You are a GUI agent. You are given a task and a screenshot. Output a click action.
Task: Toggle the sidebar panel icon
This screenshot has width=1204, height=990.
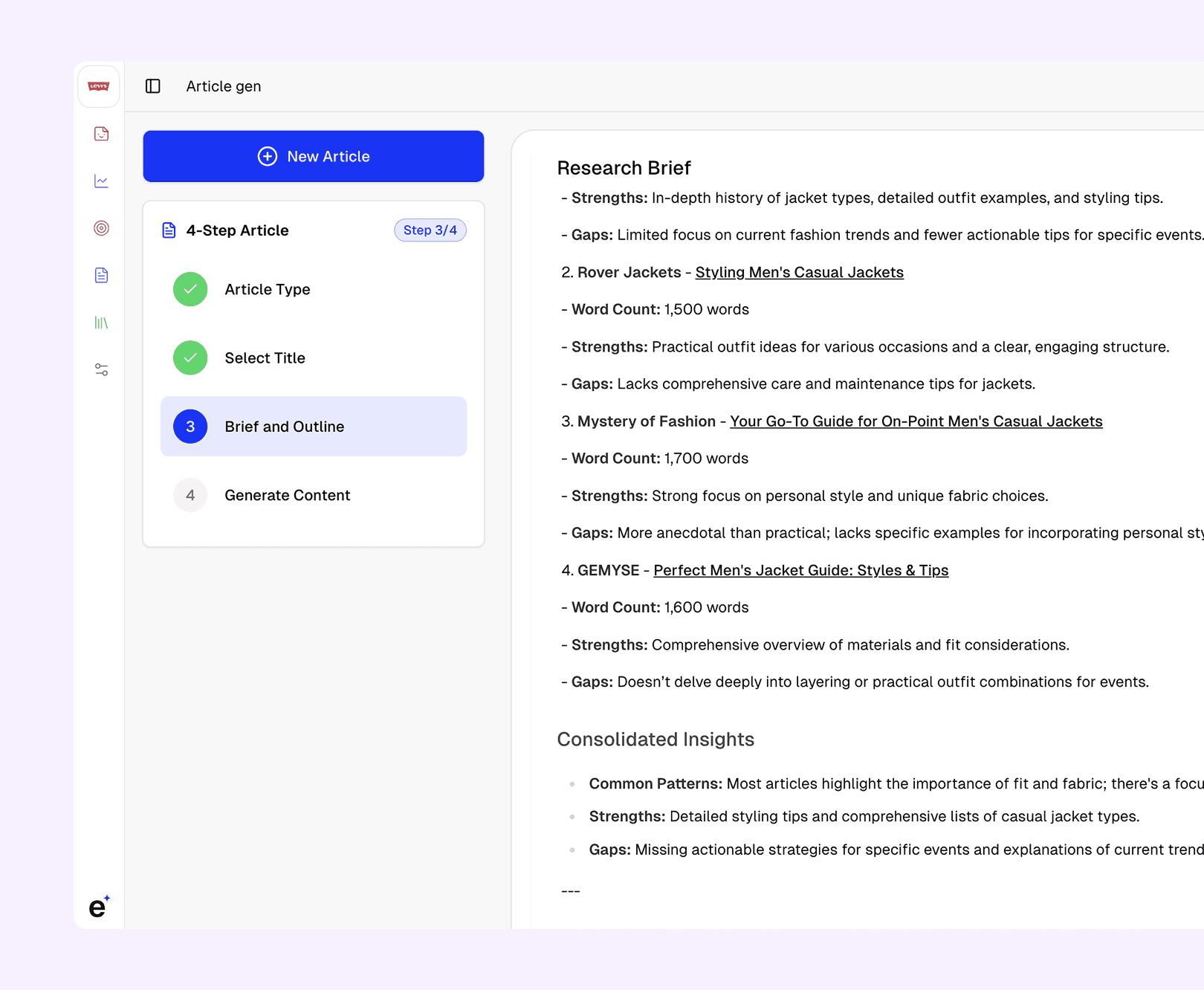click(x=153, y=86)
